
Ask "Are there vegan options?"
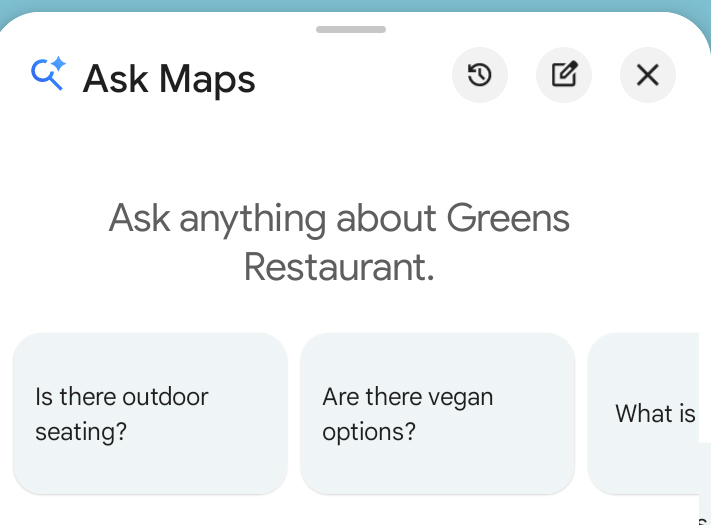[438, 413]
